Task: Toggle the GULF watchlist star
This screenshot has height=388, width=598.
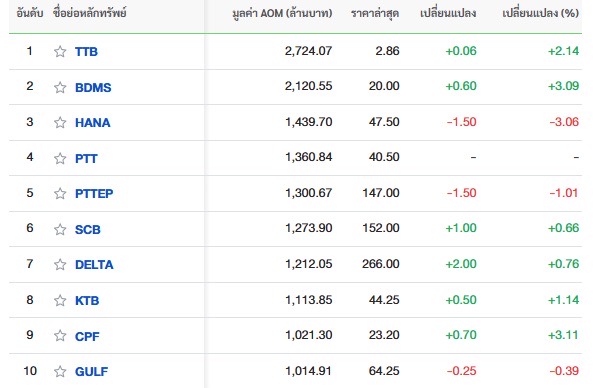Action: tap(60, 371)
